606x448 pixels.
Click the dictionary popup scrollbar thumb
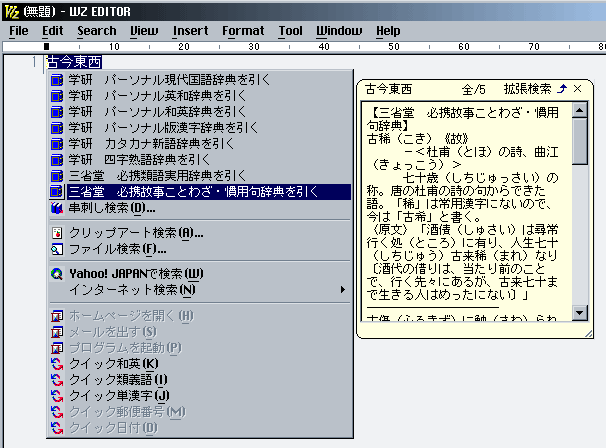click(x=579, y=141)
